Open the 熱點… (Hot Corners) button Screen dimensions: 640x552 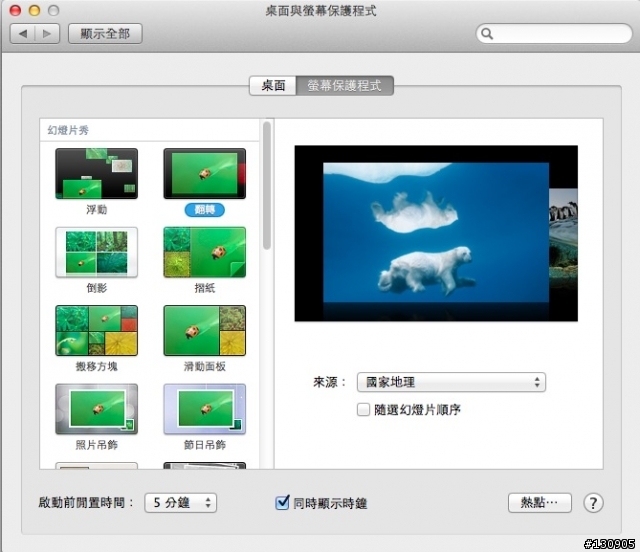click(540, 503)
